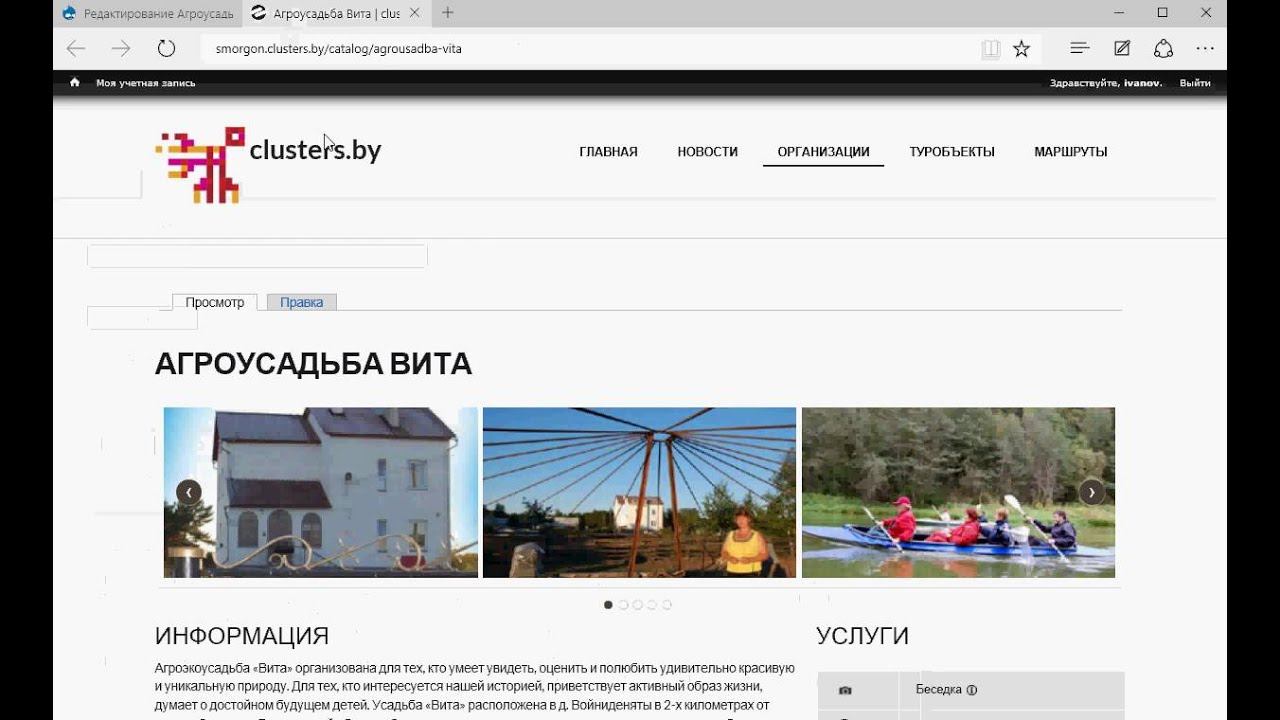Switch to Редактирование Агроусадьба tab
The image size is (1280, 720).
pyautogui.click(x=148, y=14)
